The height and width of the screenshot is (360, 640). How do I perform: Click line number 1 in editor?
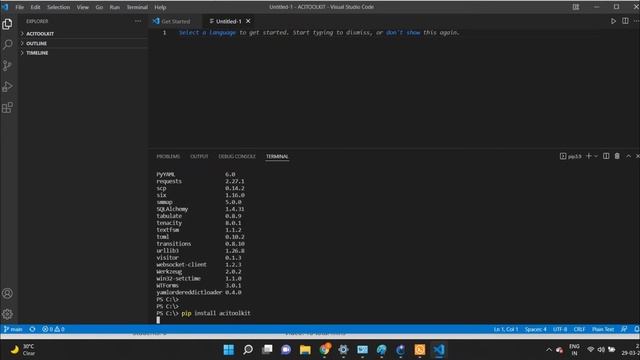coord(164,33)
